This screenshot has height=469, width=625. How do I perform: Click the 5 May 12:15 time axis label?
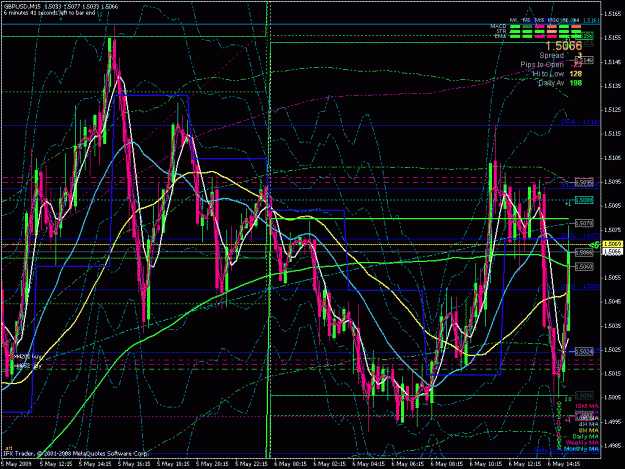56,464
